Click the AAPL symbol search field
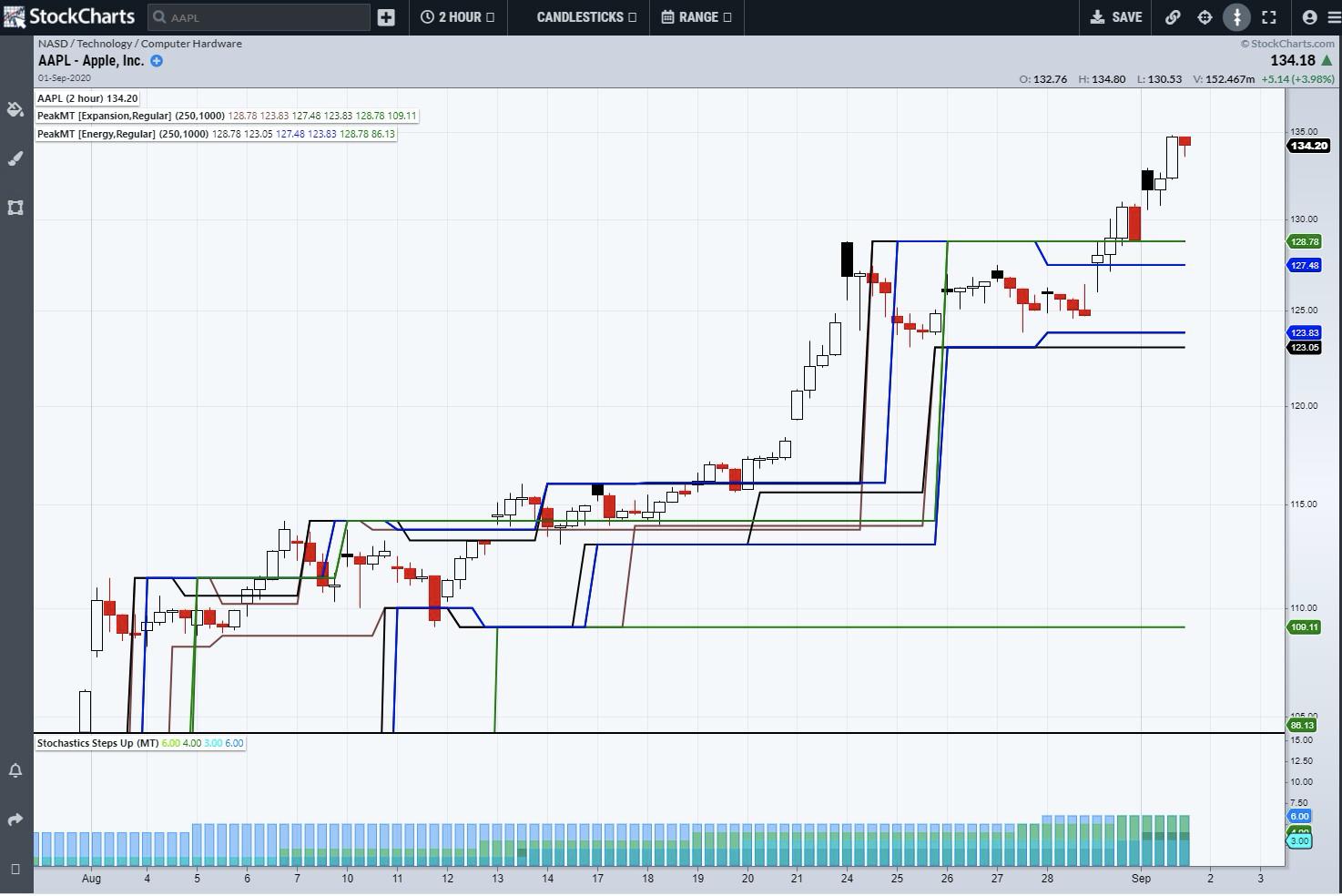The width and height of the screenshot is (1342, 896). click(x=259, y=17)
